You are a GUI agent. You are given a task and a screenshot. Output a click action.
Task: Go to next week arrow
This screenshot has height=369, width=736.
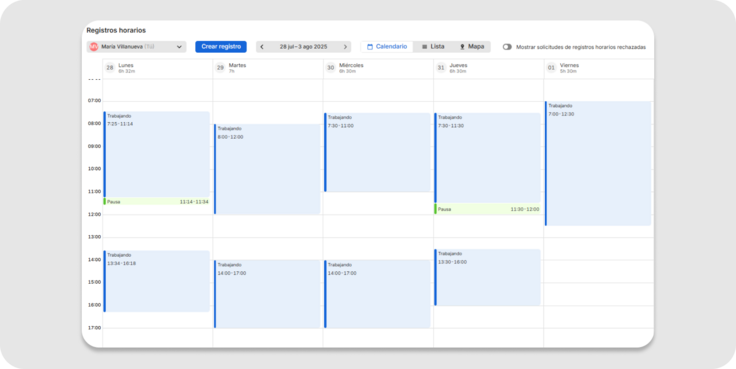point(345,47)
